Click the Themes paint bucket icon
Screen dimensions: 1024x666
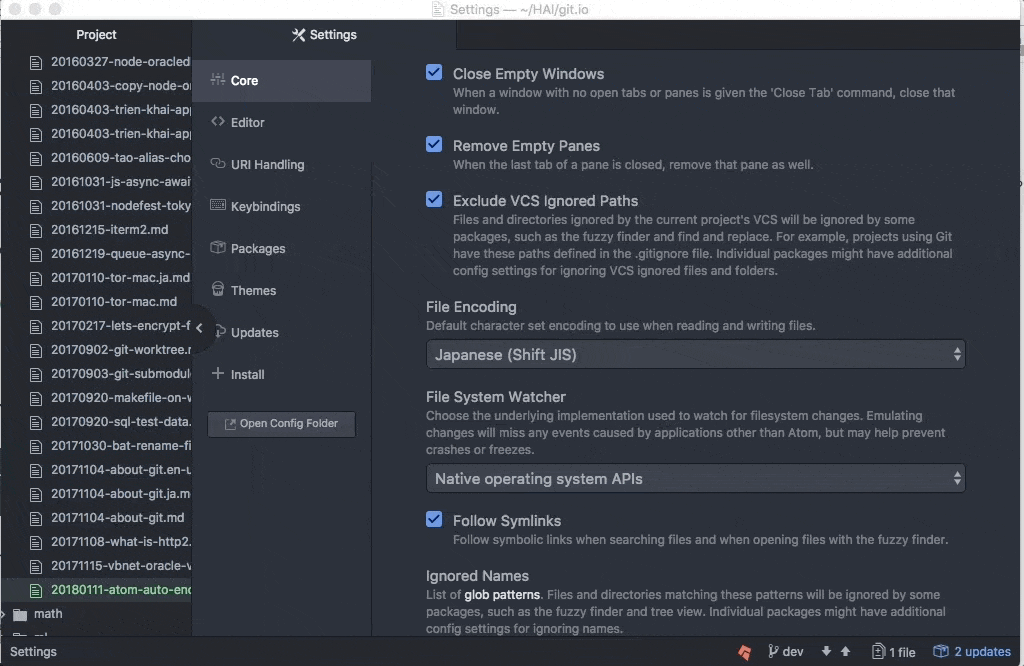[217, 289]
